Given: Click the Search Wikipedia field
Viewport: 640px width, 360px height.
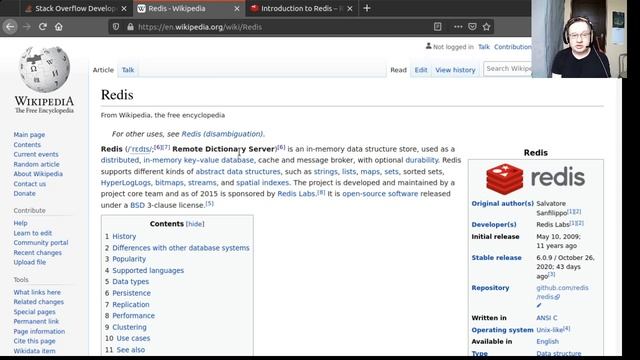Looking at the screenshot, I should [508, 69].
